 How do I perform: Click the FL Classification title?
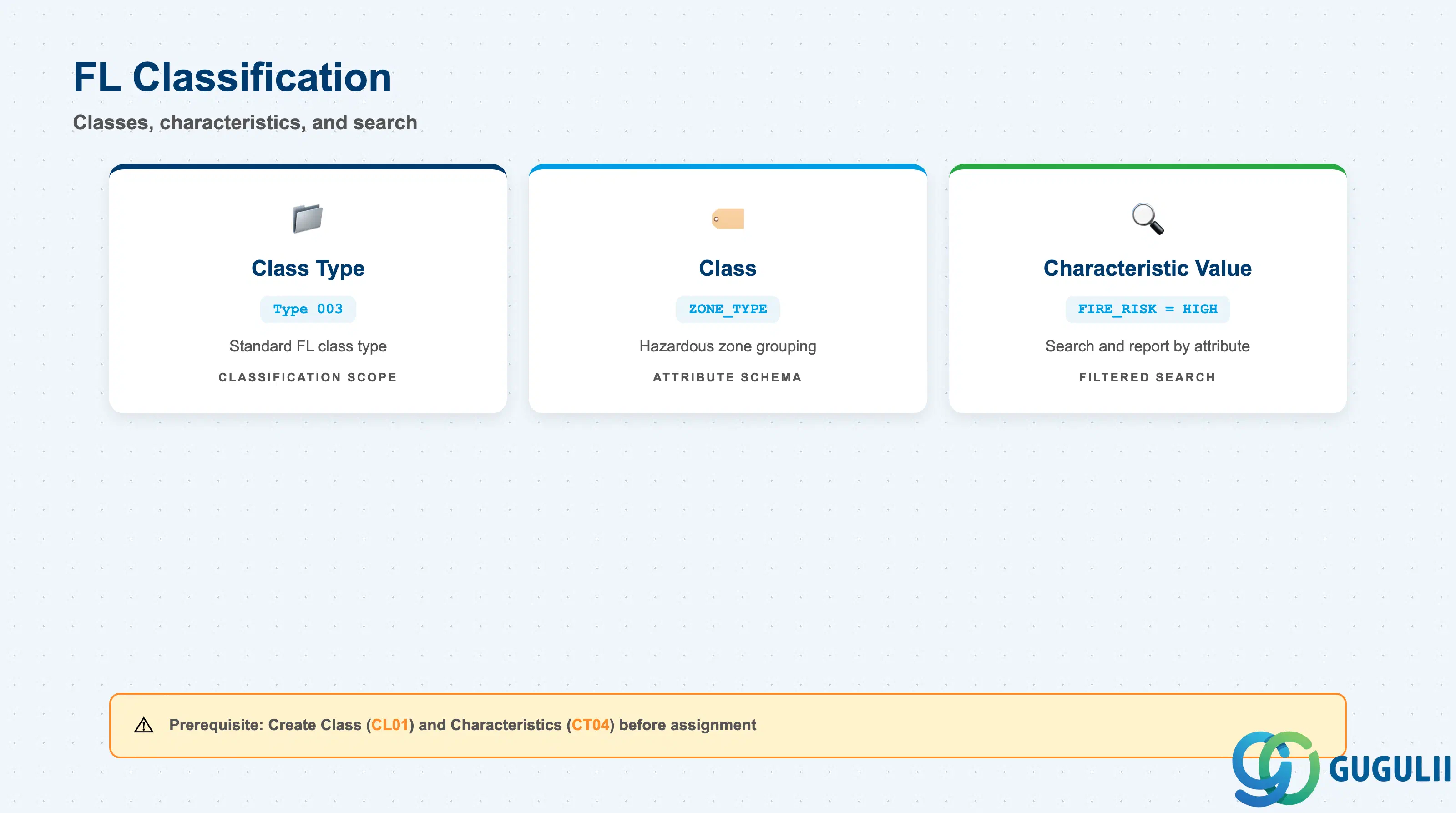(x=233, y=77)
